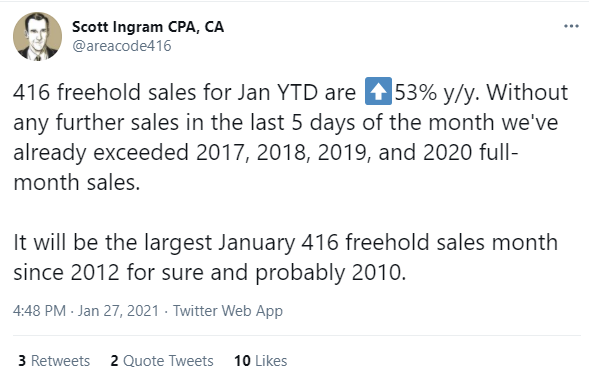Click the "53% y/y" text in the tweet

pyautogui.click(x=437, y=92)
